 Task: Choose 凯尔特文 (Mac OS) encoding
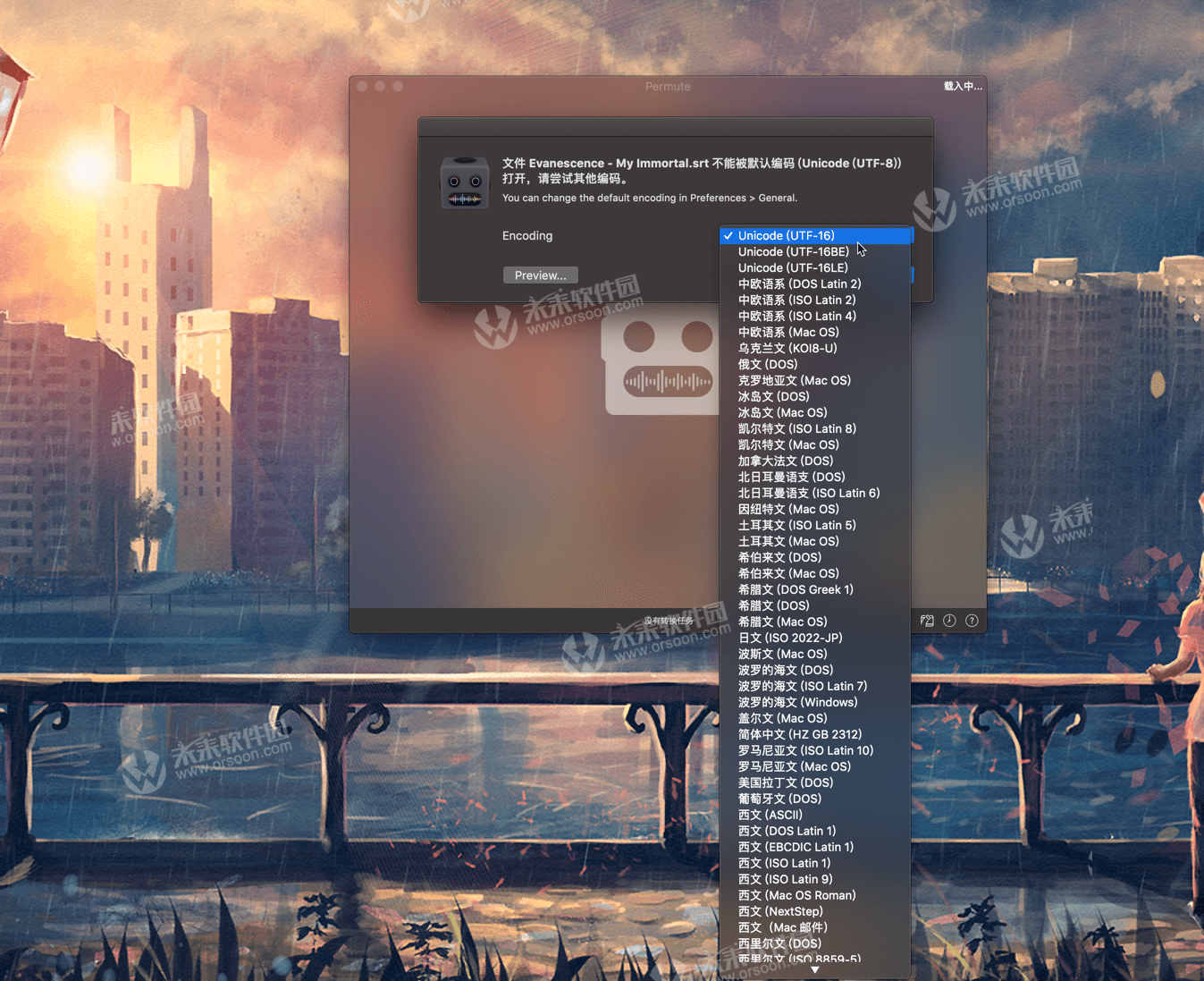tap(815, 445)
